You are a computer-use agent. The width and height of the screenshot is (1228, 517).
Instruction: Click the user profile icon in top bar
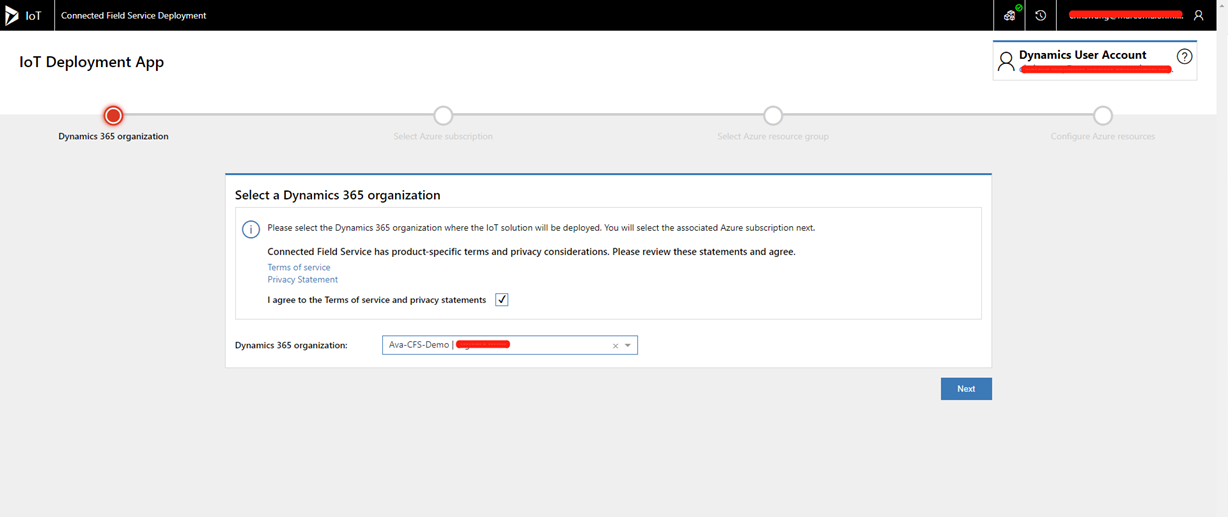point(1199,16)
